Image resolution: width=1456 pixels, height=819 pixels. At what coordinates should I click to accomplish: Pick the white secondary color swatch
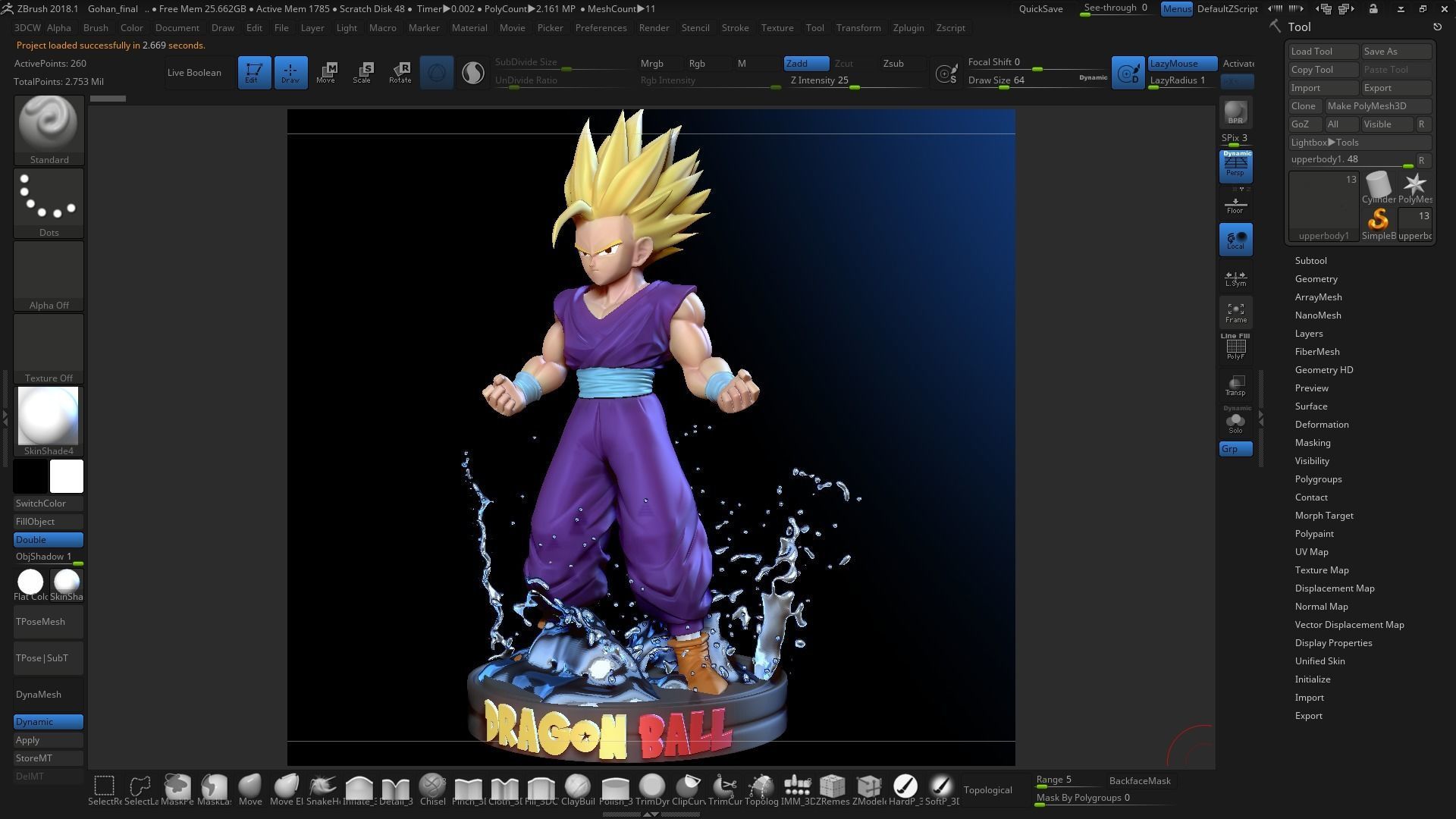pos(67,476)
